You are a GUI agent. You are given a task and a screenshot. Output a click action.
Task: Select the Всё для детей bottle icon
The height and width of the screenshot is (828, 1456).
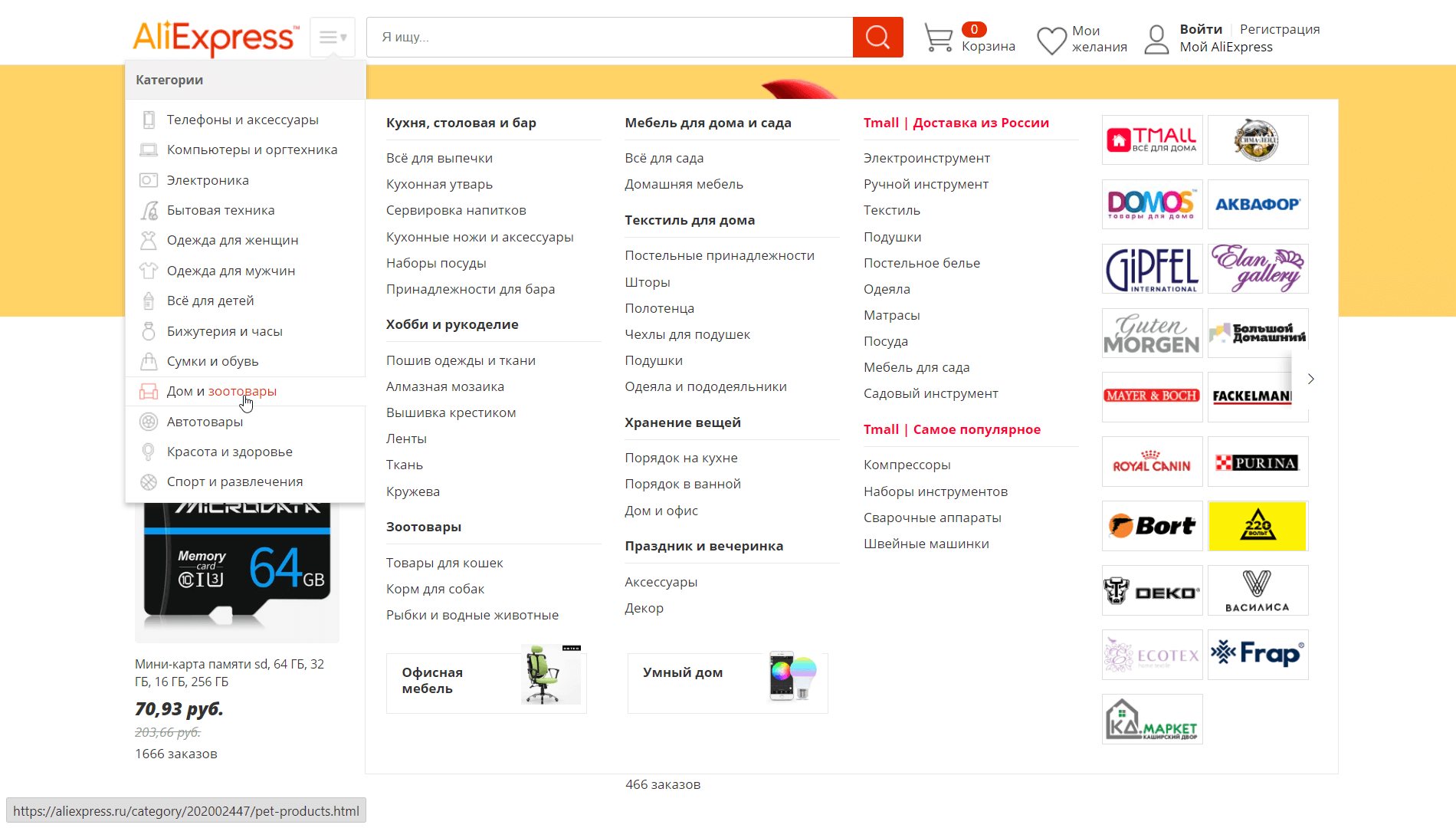tap(149, 301)
